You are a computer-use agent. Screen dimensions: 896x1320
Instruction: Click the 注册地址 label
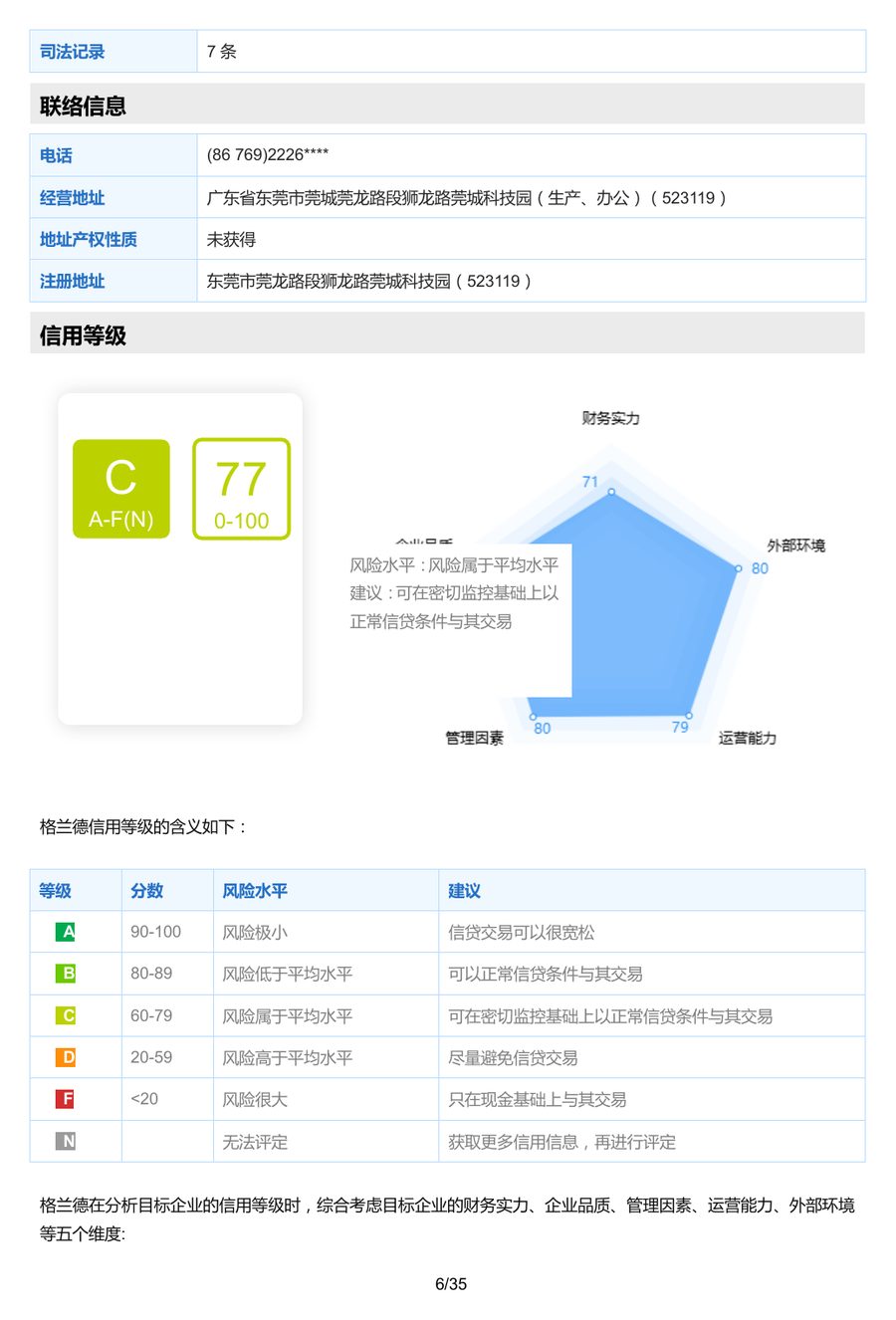click(72, 281)
